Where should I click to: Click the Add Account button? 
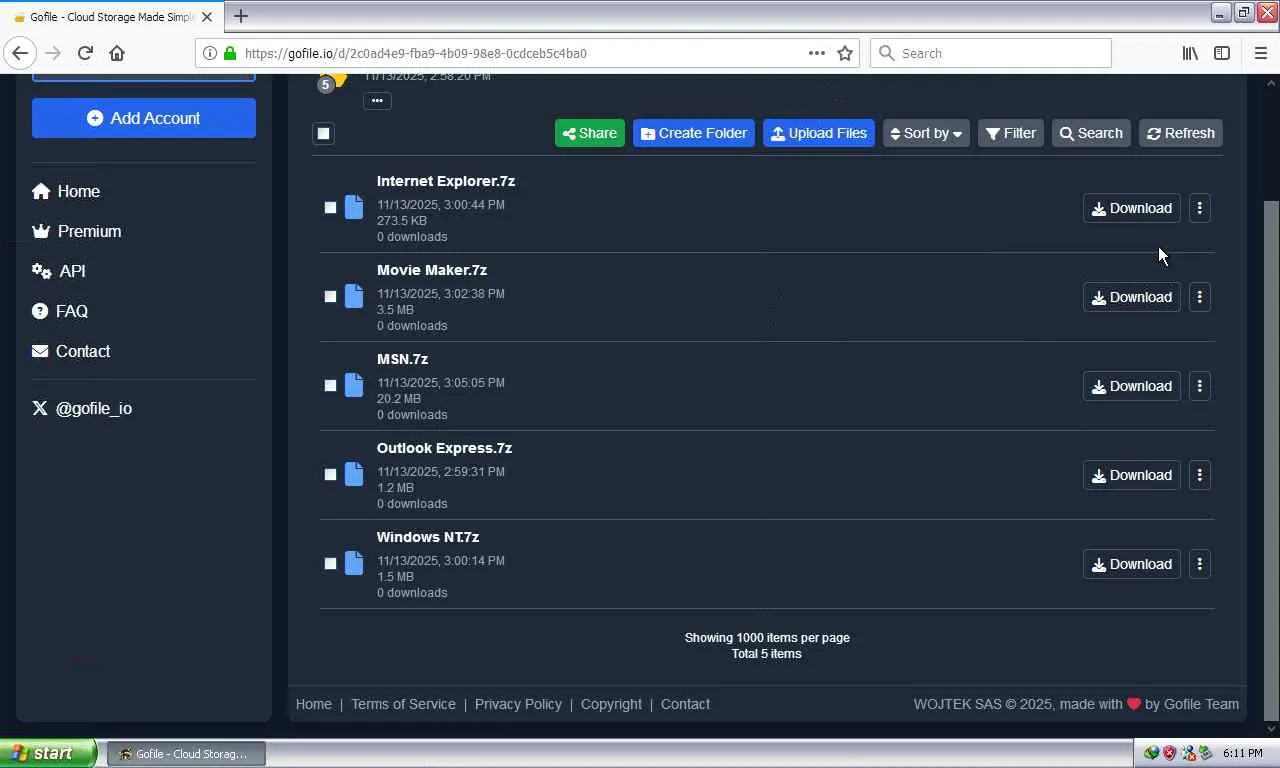144,118
